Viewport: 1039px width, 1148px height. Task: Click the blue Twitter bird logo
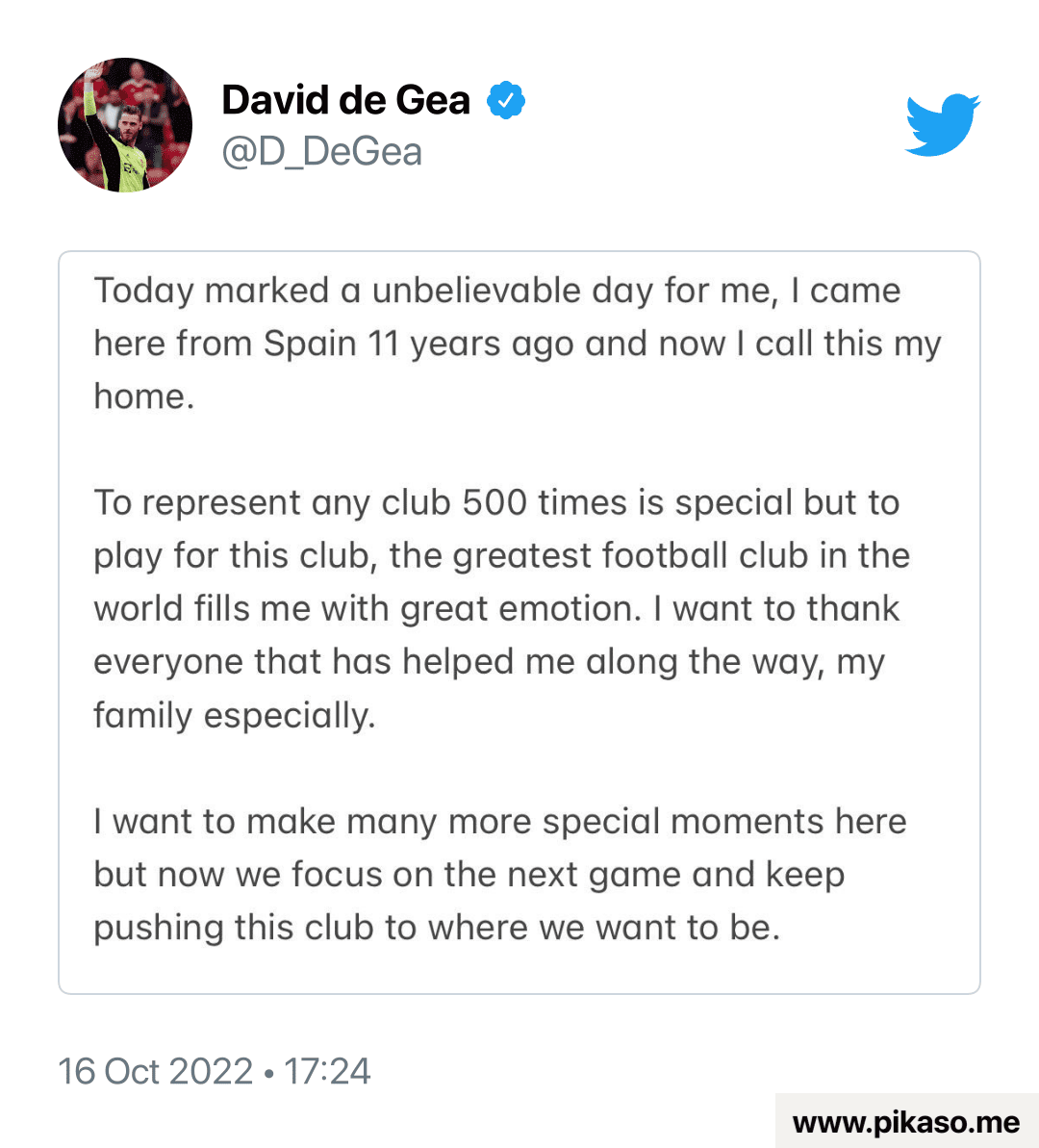coord(943,124)
